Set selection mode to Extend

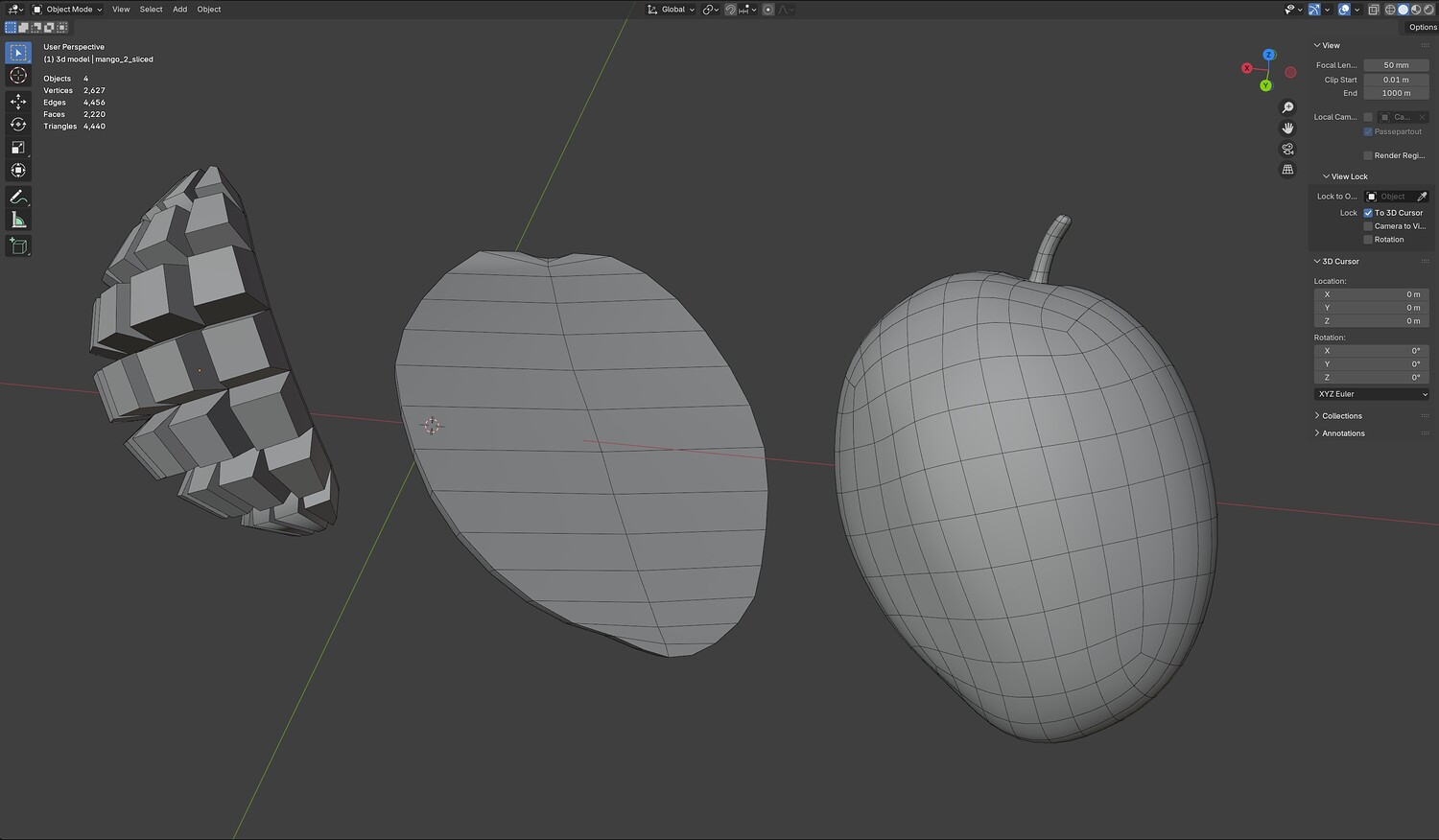click(x=24, y=28)
